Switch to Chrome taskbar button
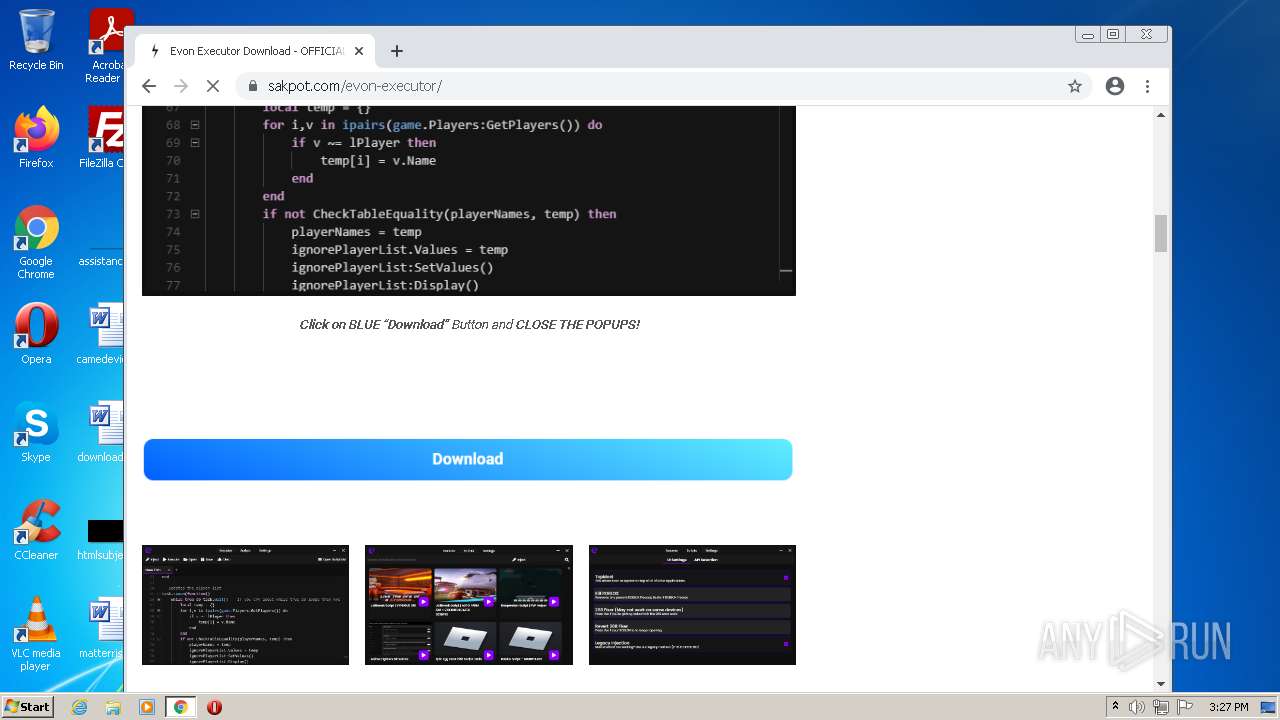This screenshot has width=1280, height=720. click(x=181, y=707)
